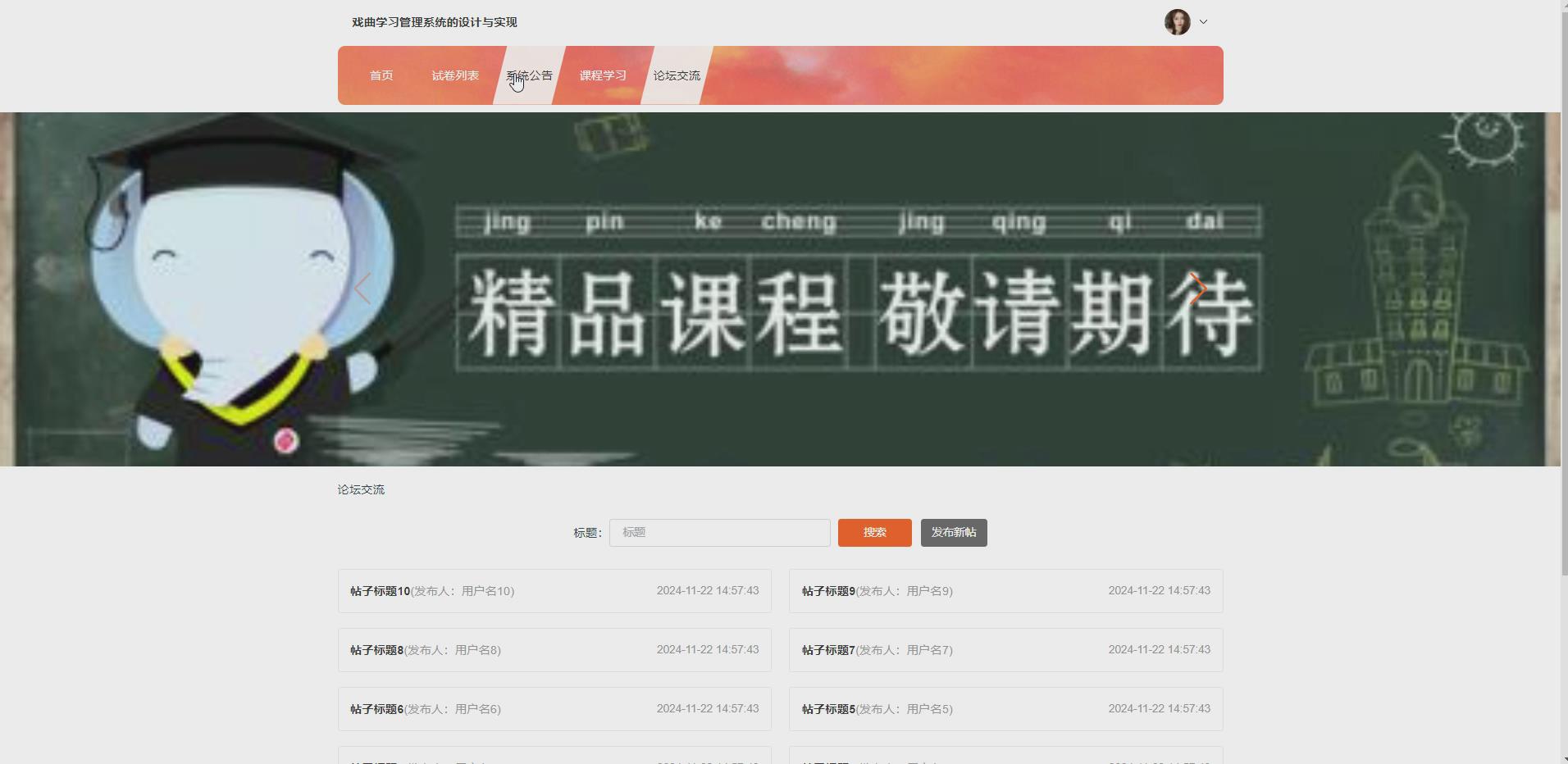
Task: Open post 帖子标题9
Action: (x=1005, y=590)
